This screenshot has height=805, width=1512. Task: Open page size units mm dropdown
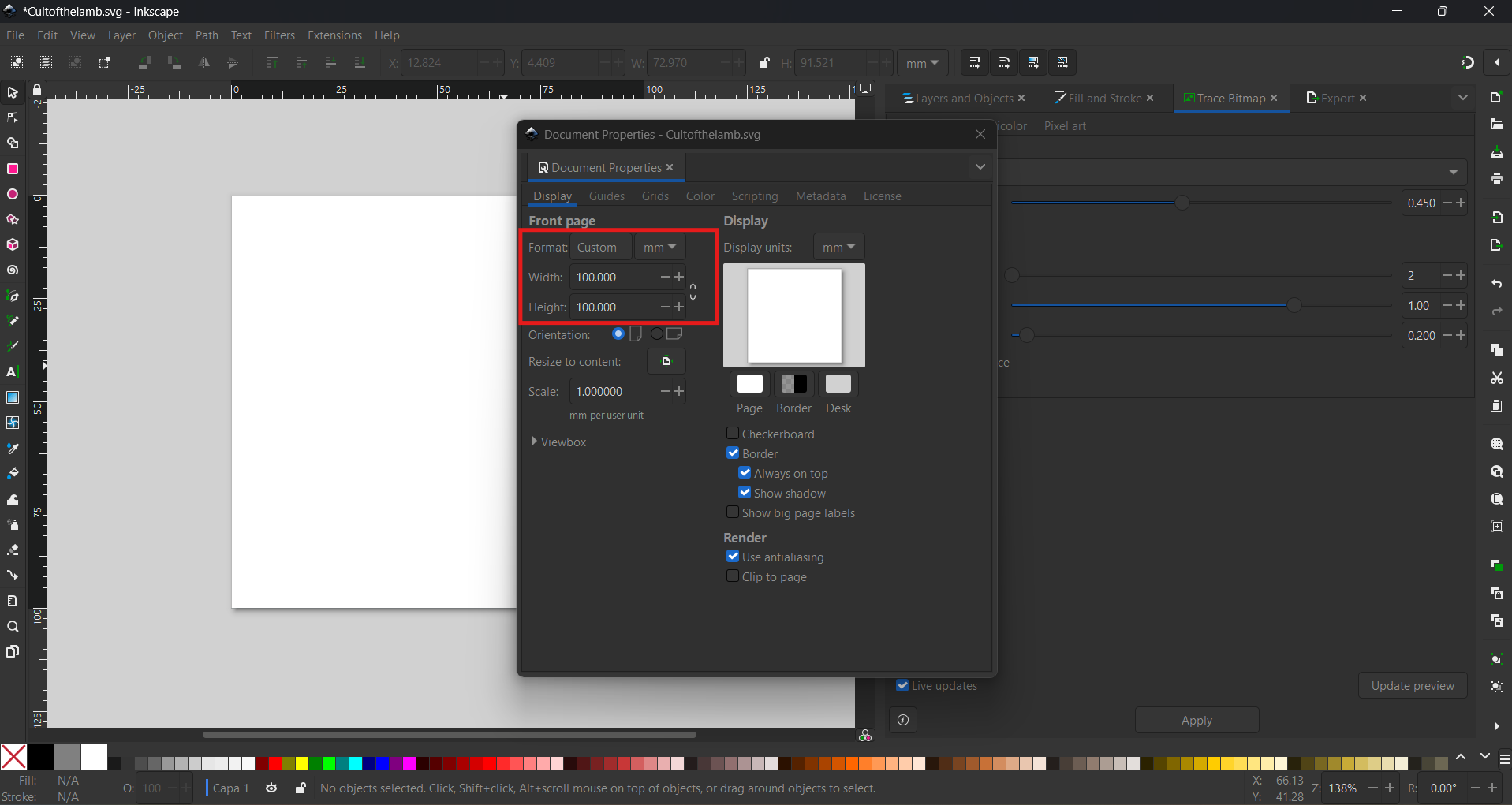point(660,247)
